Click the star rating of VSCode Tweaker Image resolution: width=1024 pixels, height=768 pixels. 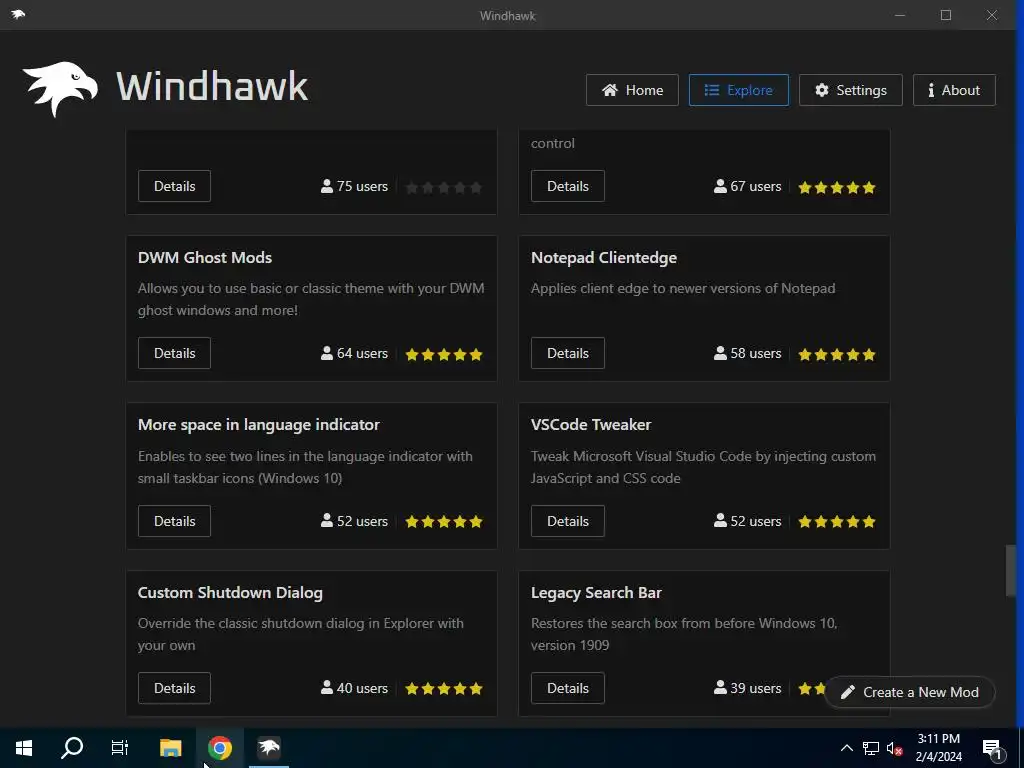pyautogui.click(x=837, y=522)
